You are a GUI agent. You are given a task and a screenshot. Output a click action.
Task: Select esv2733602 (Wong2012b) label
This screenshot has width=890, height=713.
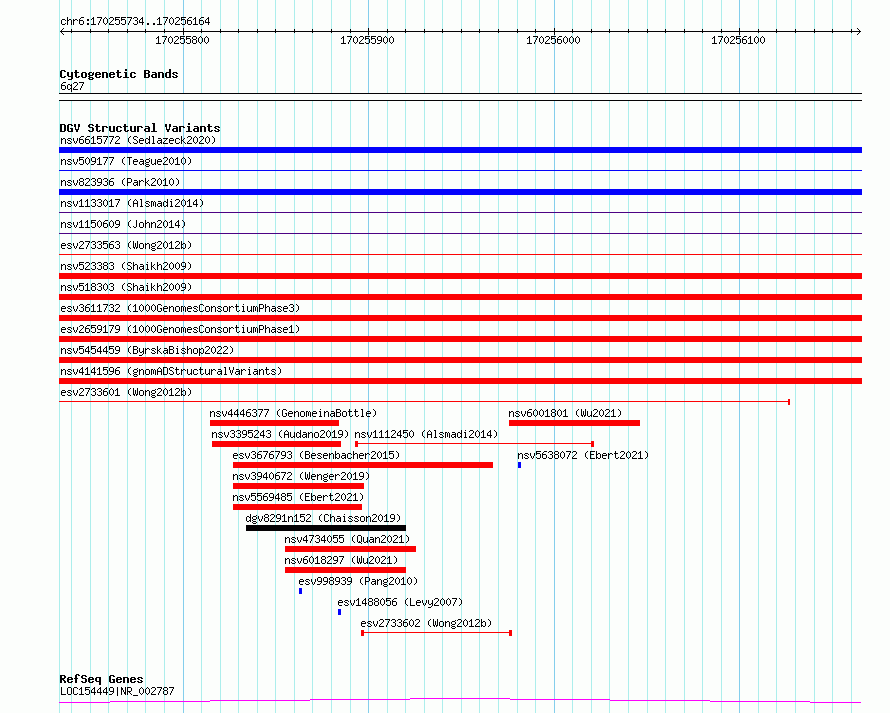pos(426,623)
